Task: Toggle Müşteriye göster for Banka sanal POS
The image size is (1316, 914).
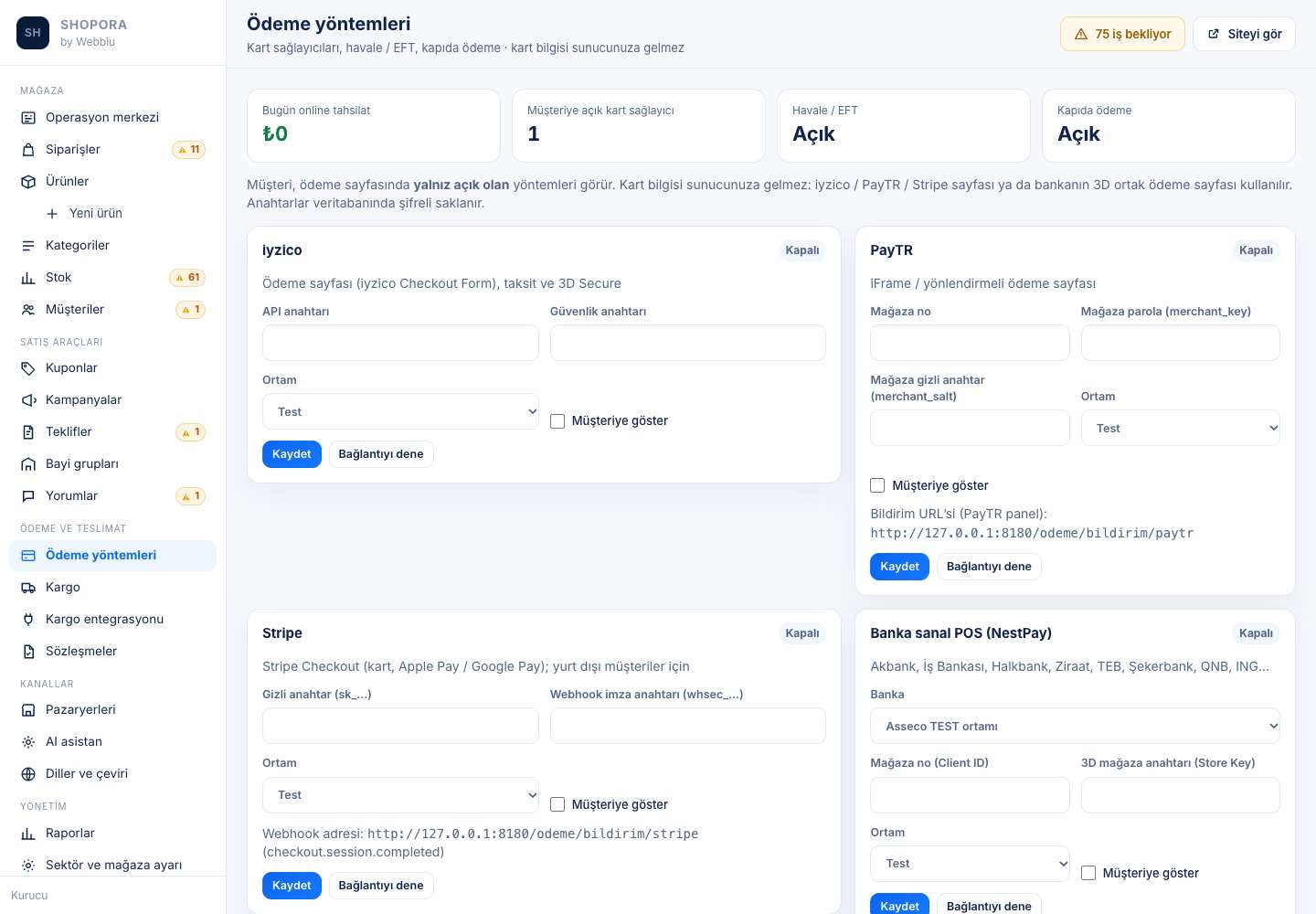Action: (1088, 873)
